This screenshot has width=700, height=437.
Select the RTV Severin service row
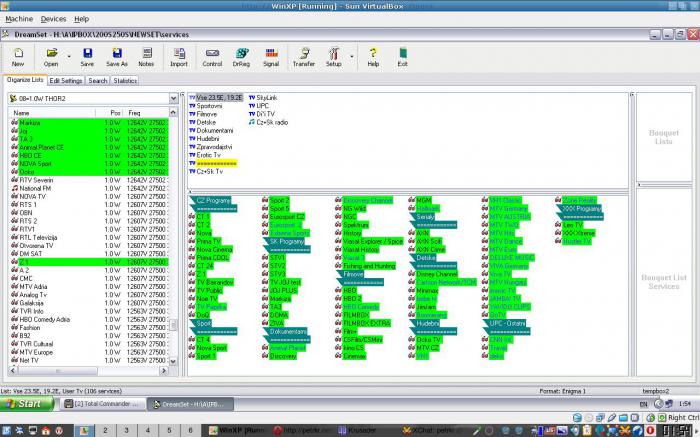point(89,180)
